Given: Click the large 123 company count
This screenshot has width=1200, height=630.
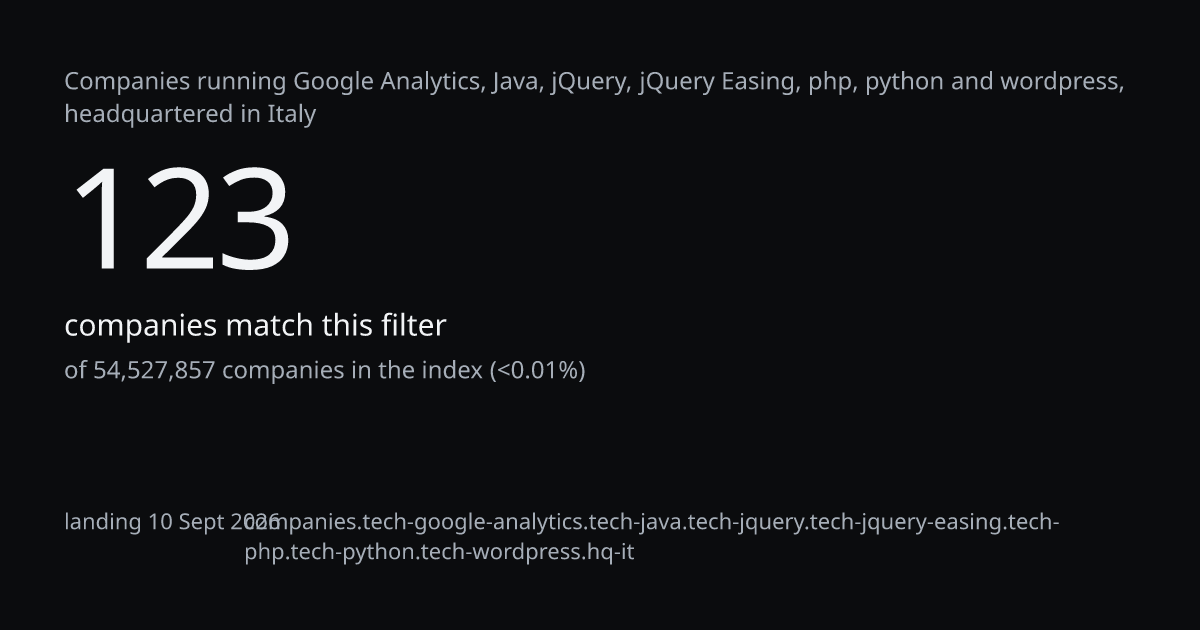Looking at the screenshot, I should coord(180,220).
